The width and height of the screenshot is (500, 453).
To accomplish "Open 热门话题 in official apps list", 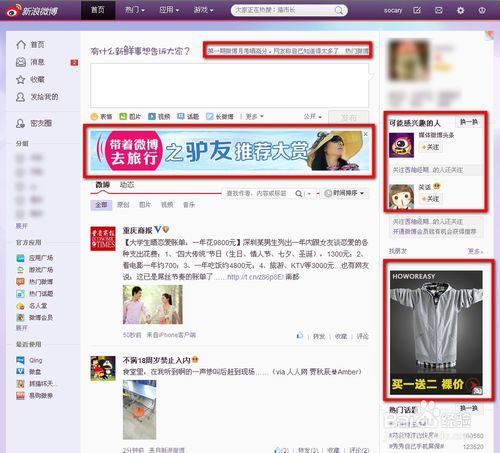I will [x=35, y=294].
